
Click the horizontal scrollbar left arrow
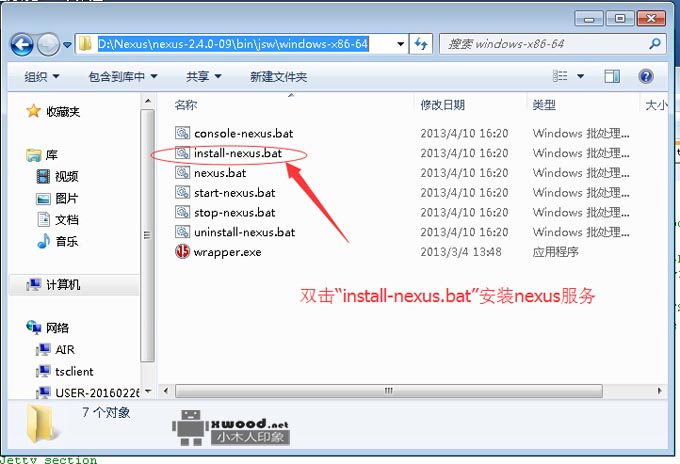pos(166,391)
